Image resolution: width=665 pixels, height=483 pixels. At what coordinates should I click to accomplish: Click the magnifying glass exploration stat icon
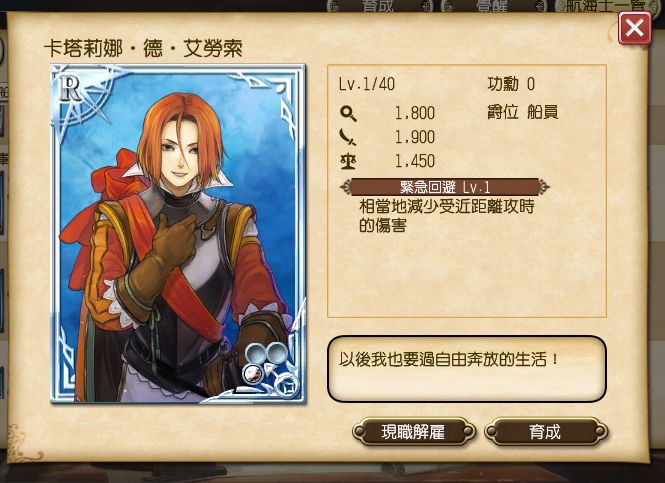[348, 113]
